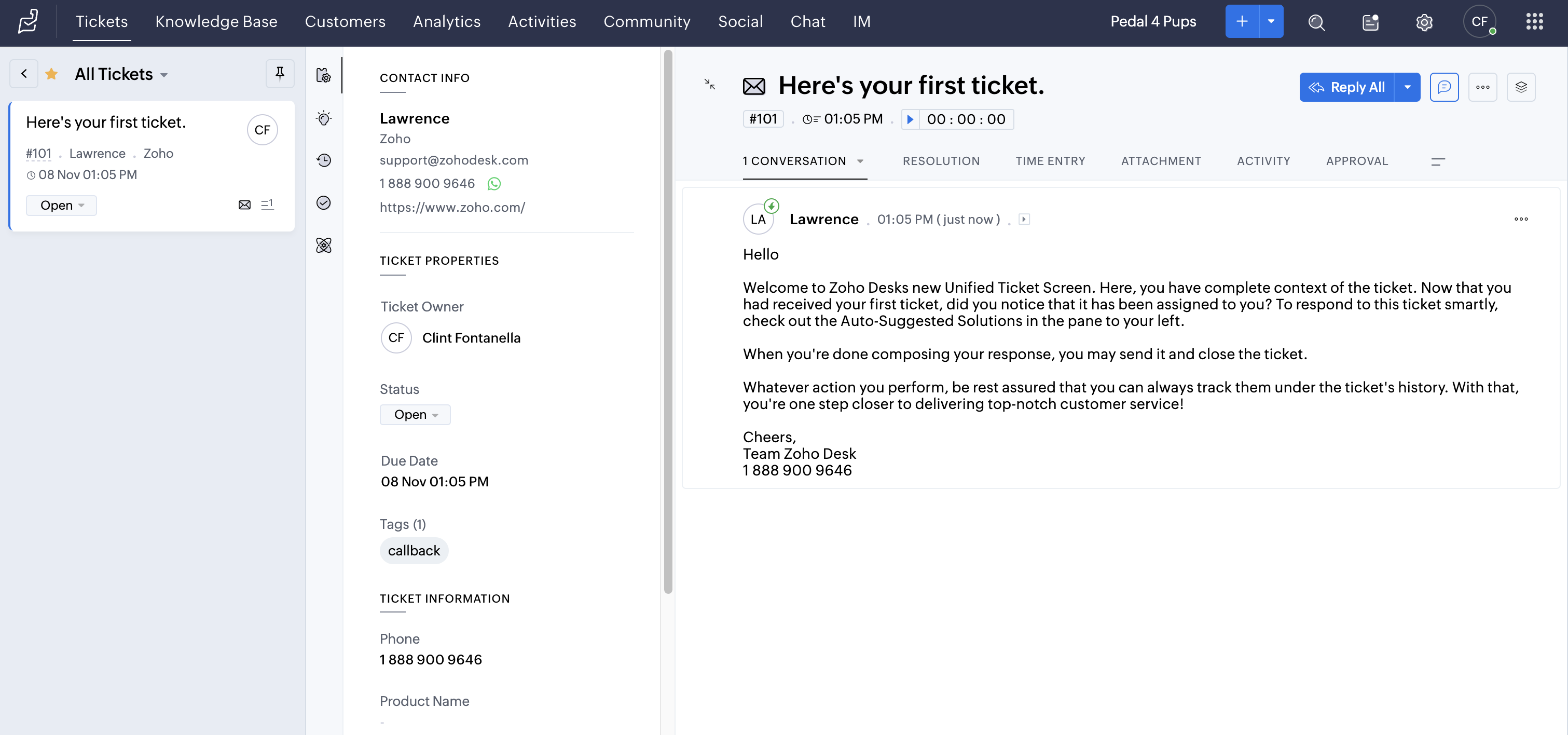Open the Reply All dropdown arrow
Screen dimensions: 1568x735
(x=1407, y=87)
